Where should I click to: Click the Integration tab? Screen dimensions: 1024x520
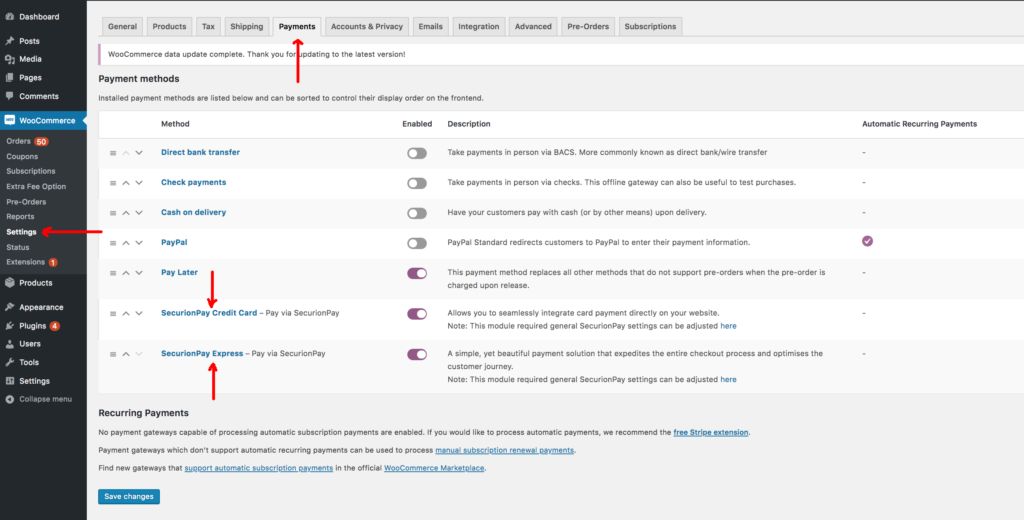coord(479,27)
